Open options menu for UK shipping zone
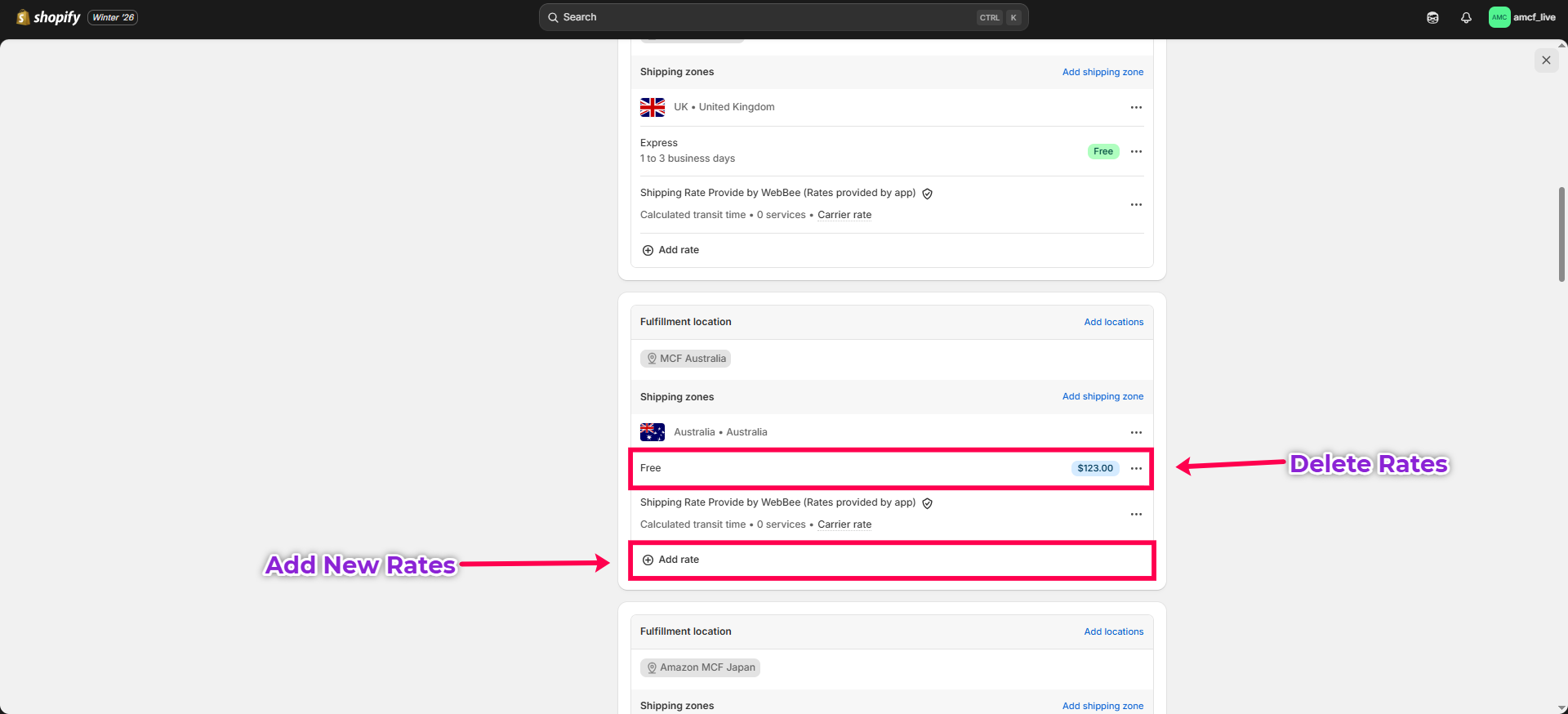The height and width of the screenshot is (714, 1568). click(1136, 107)
